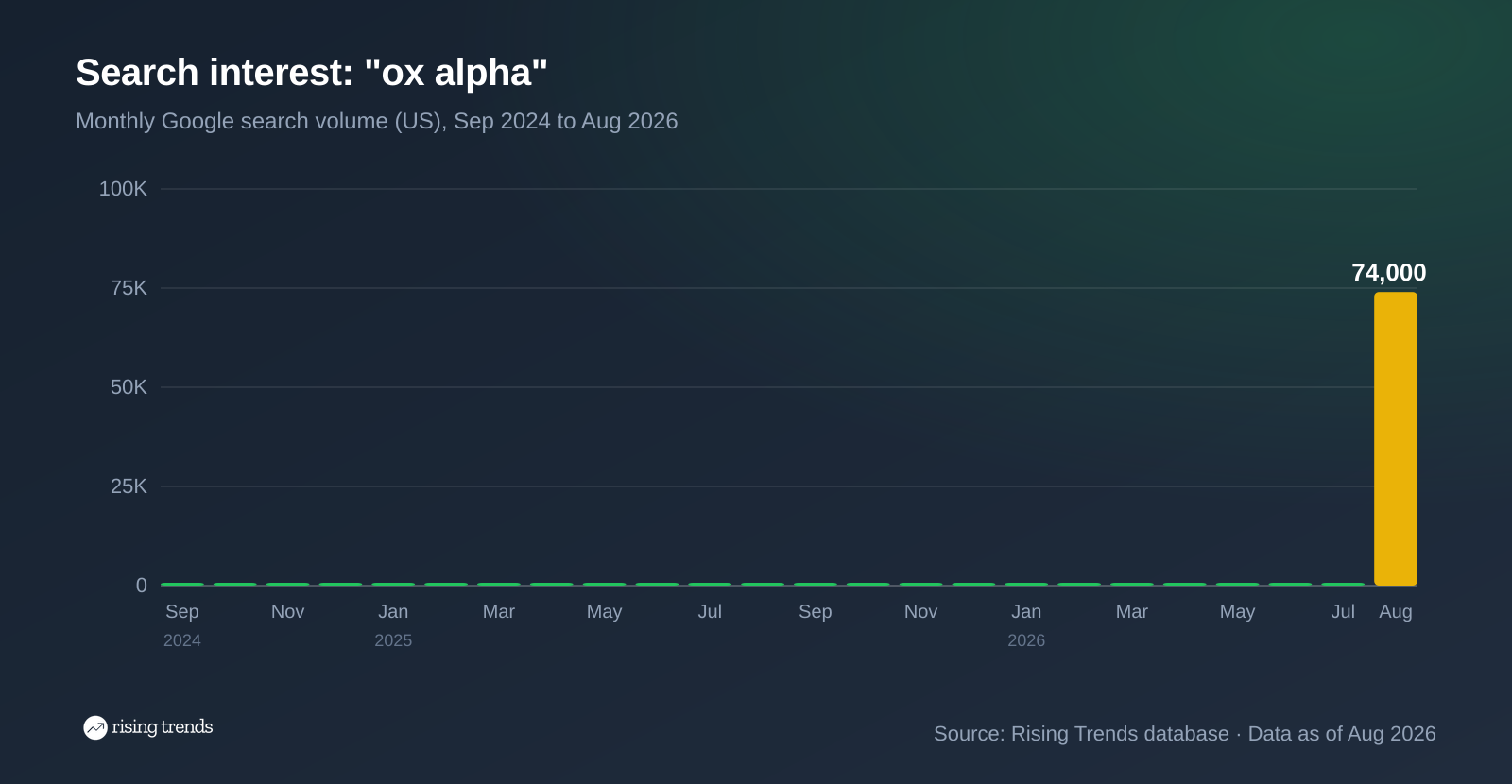Click the 50K y-axis label
1512x784 pixels.
[x=129, y=387]
